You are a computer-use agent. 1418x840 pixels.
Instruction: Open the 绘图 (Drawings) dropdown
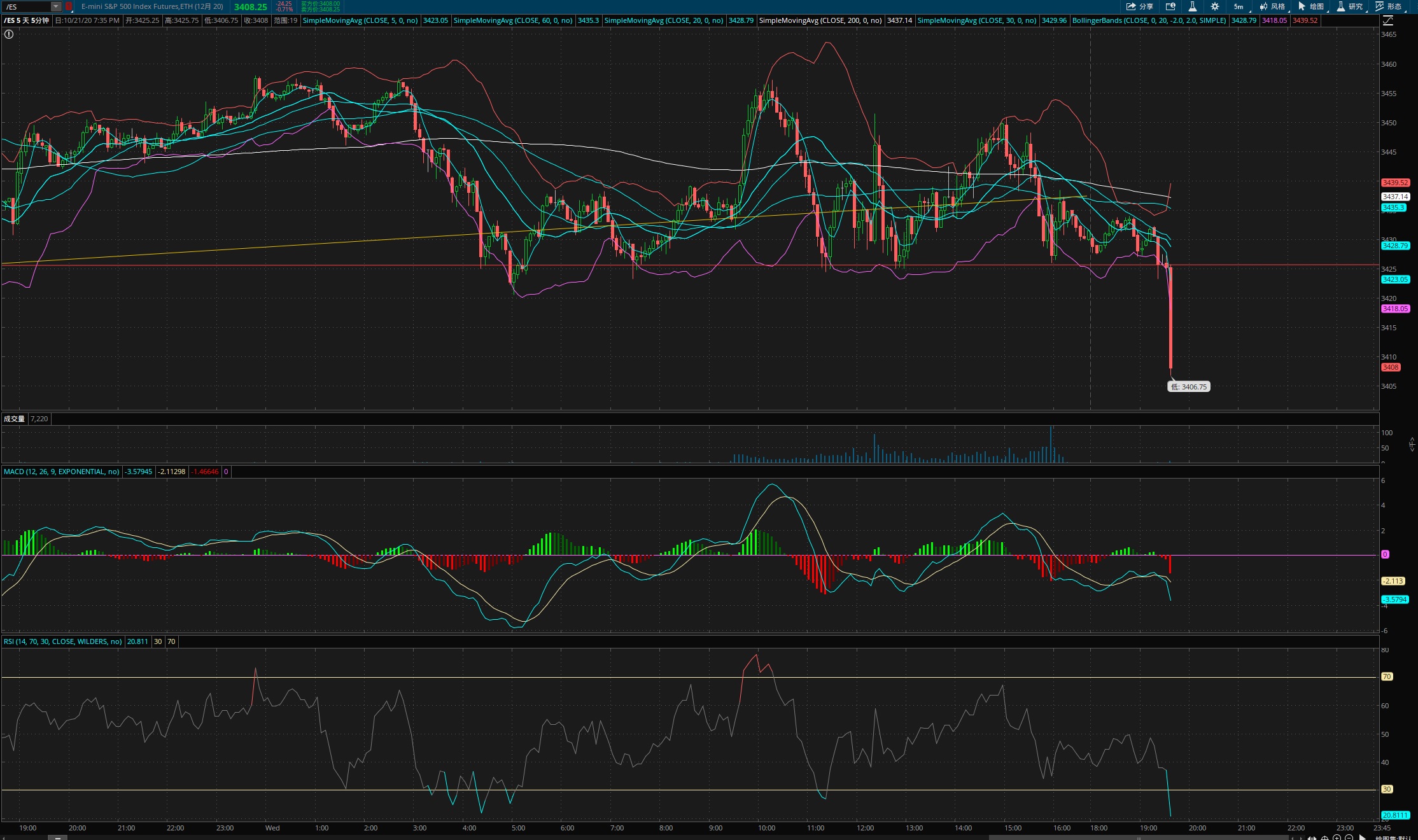tap(1311, 6)
